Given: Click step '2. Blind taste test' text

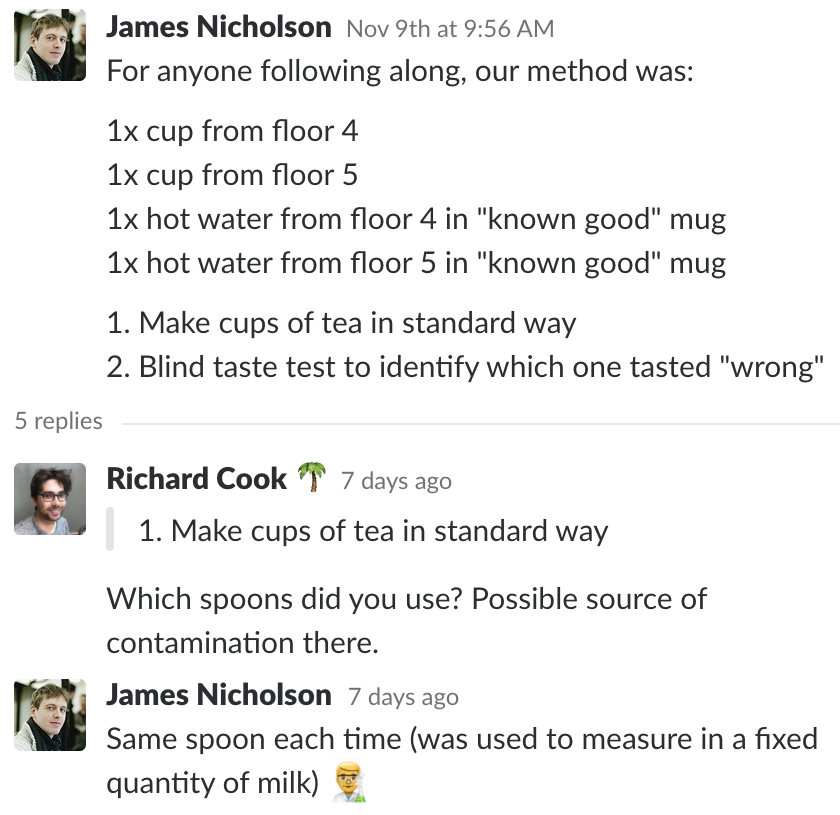Looking at the screenshot, I should click(465, 367).
